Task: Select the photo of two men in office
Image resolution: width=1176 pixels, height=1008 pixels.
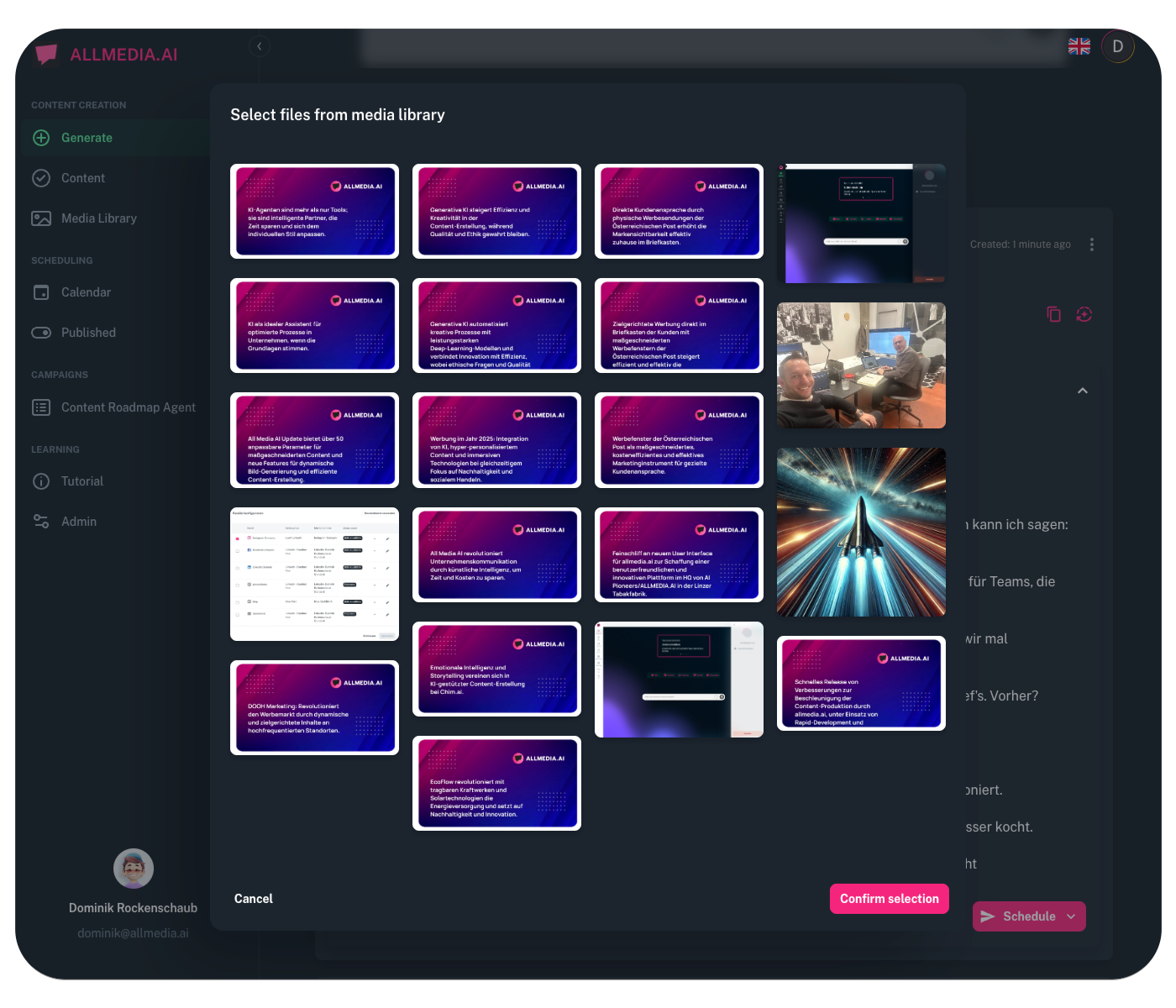Action: [x=861, y=365]
